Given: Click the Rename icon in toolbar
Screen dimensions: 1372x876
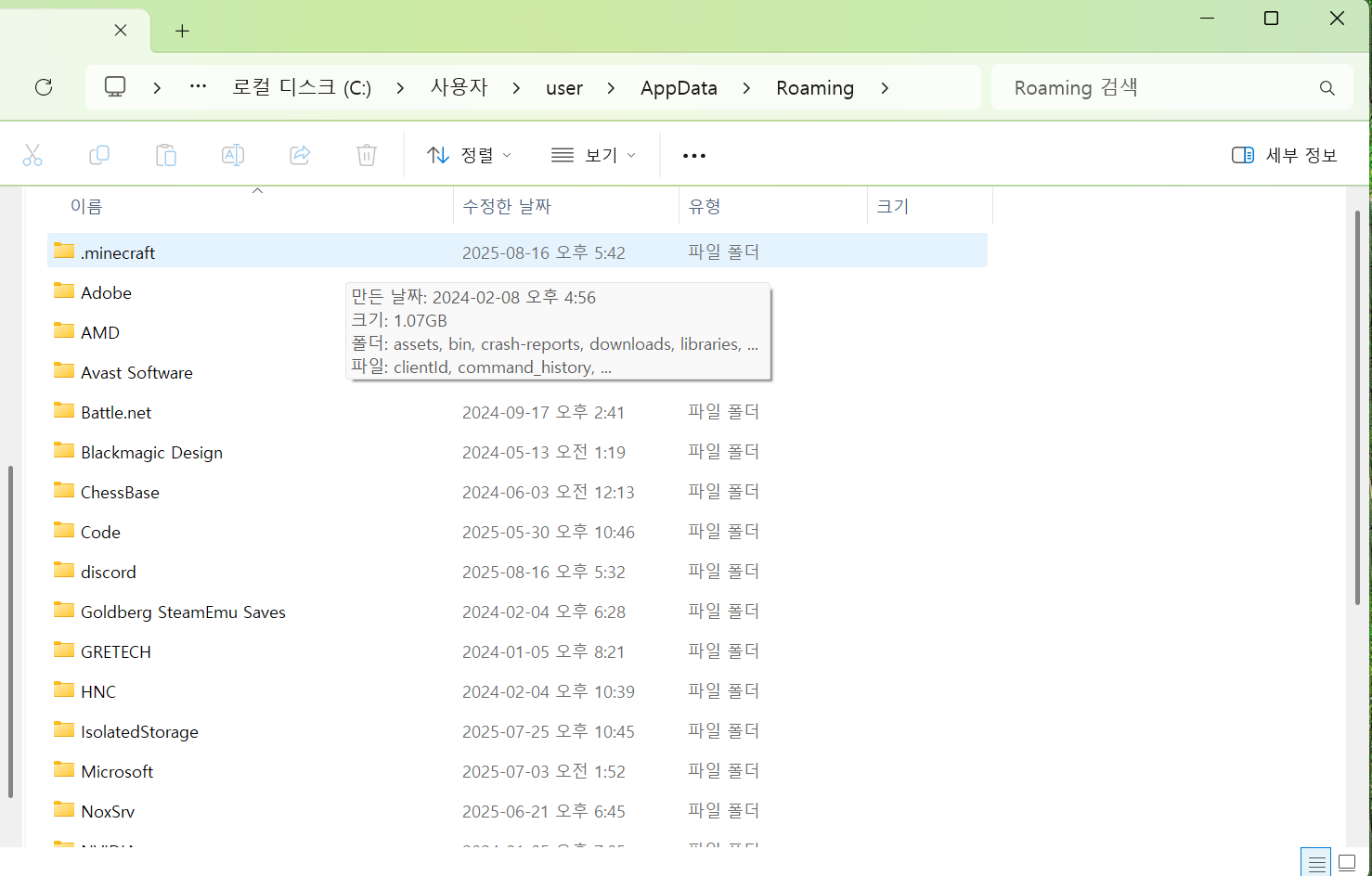Looking at the screenshot, I should click(x=233, y=155).
